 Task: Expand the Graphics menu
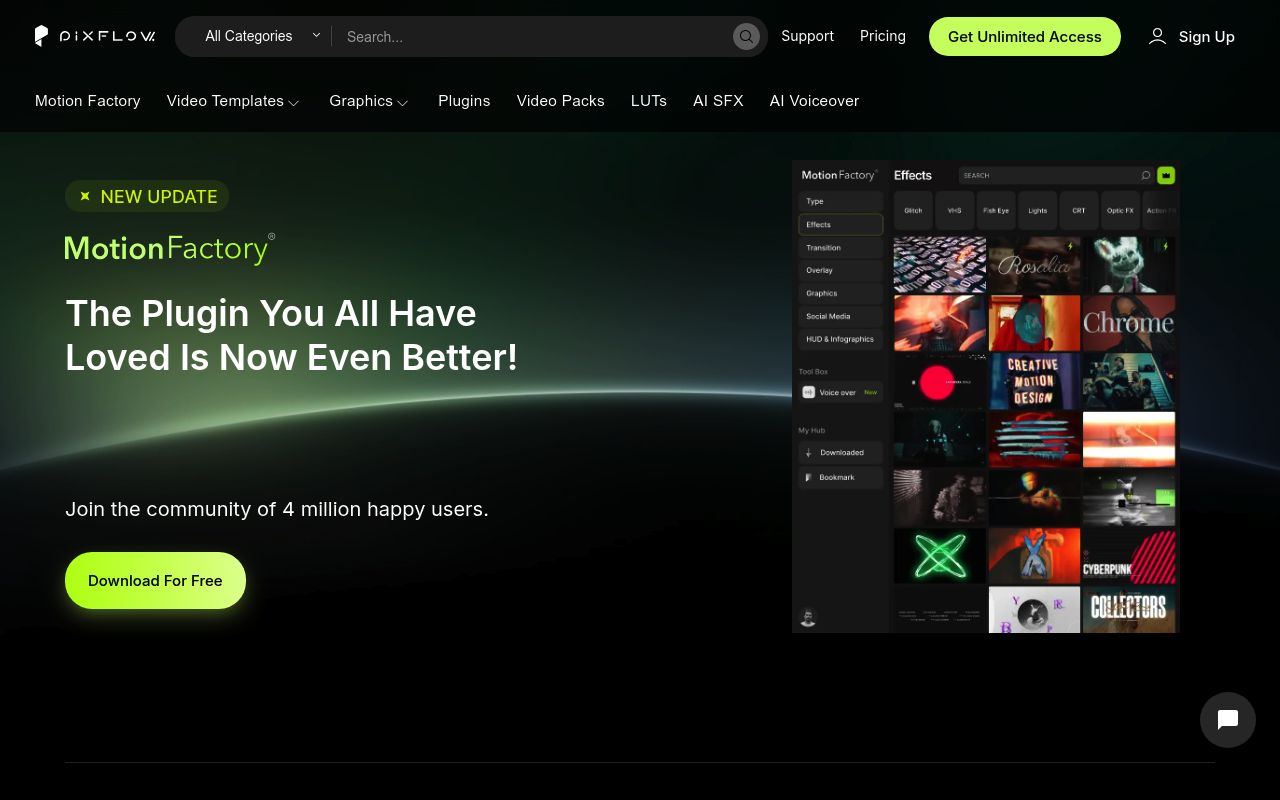pyautogui.click(x=369, y=101)
